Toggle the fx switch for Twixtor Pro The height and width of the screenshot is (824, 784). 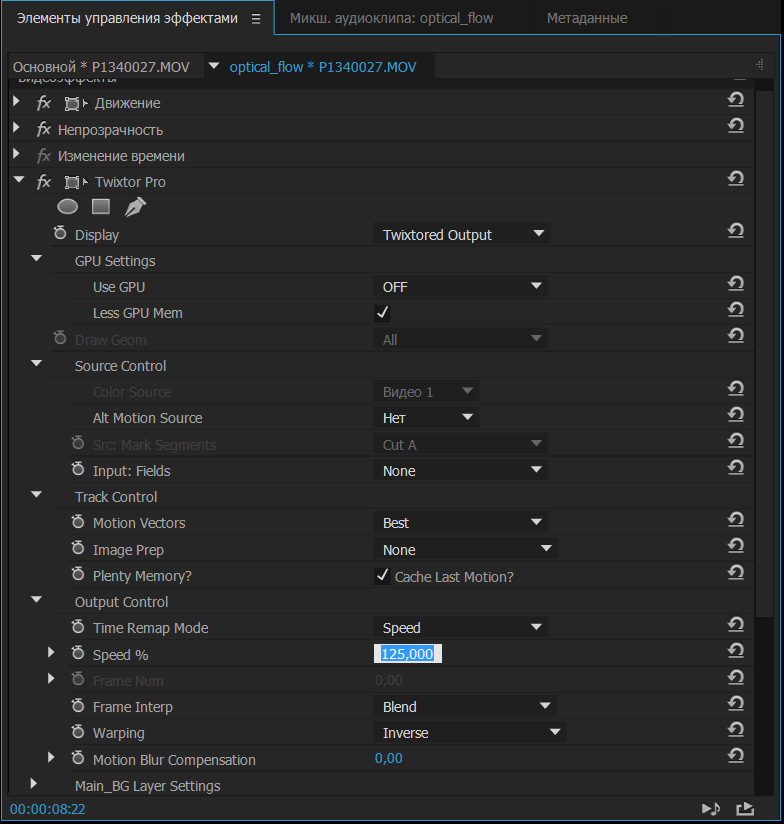pyautogui.click(x=44, y=182)
